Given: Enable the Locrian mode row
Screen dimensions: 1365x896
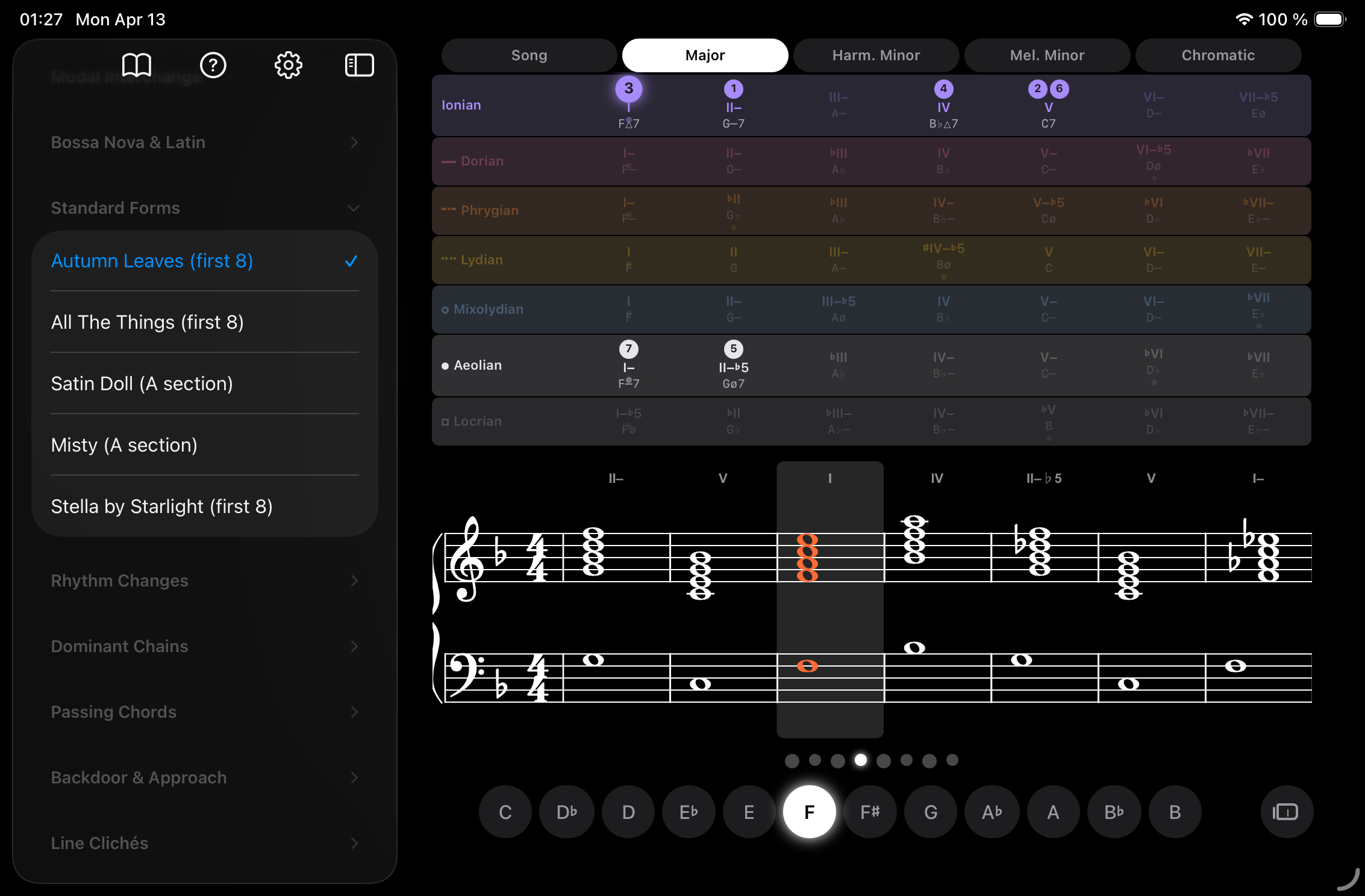Looking at the screenshot, I should pyautogui.click(x=476, y=421).
